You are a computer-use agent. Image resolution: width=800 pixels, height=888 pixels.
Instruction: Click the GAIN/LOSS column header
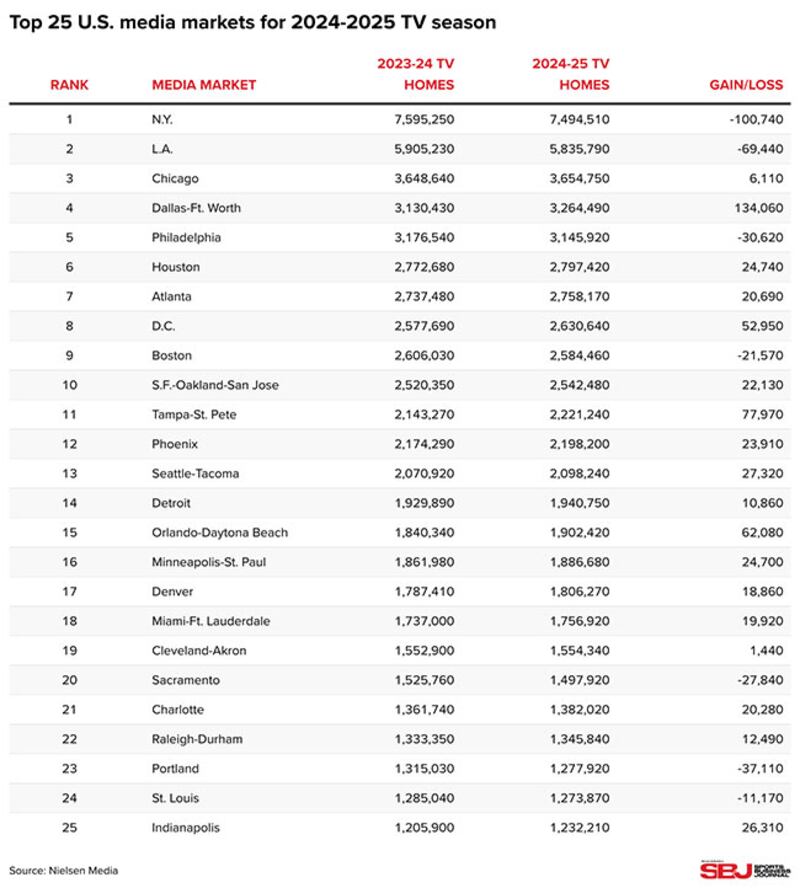tap(746, 85)
